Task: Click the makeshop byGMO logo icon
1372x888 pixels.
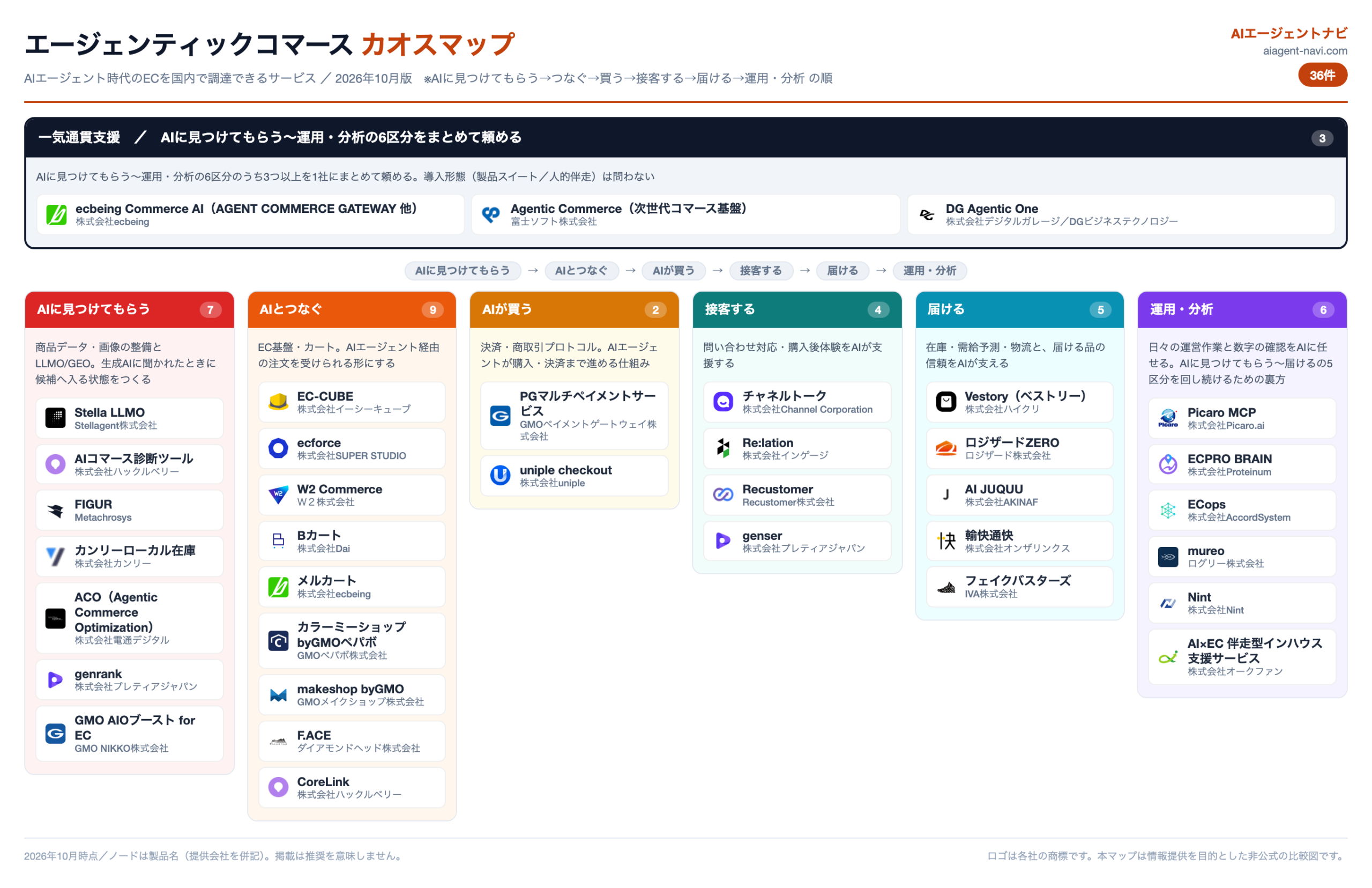Action: (278, 695)
